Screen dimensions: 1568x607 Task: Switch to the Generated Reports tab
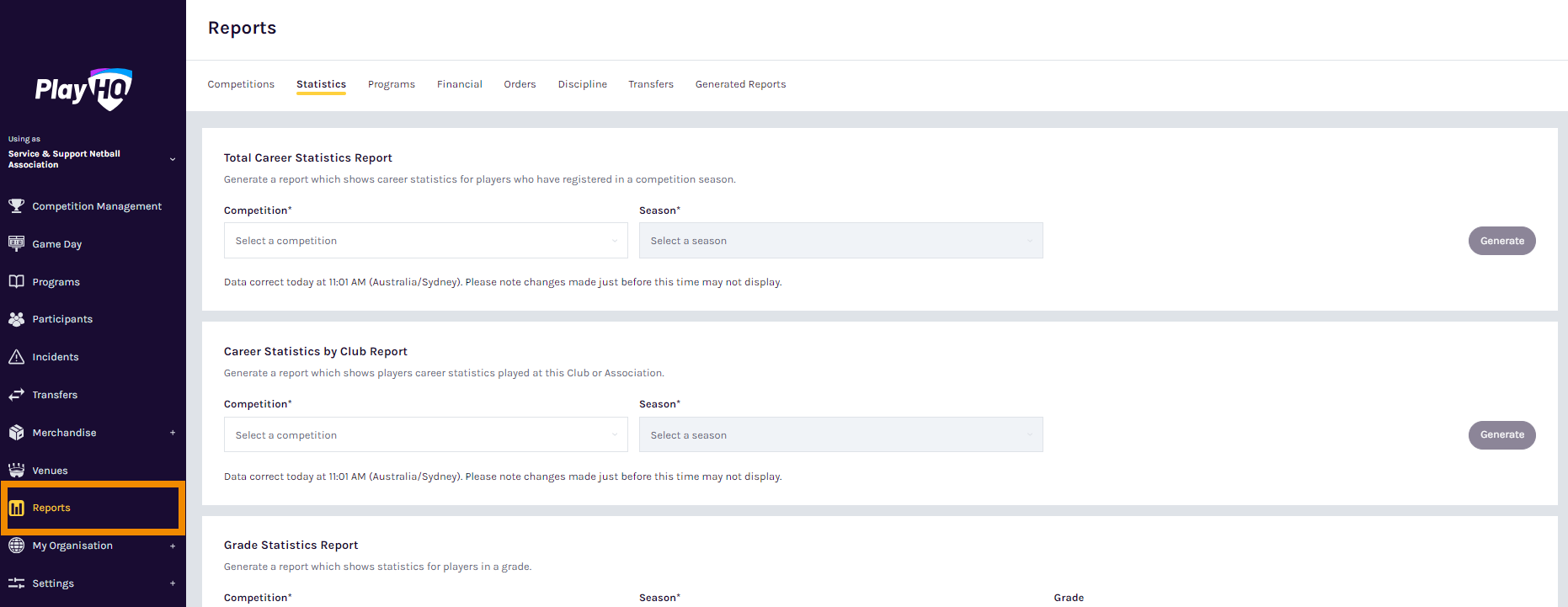pos(740,84)
